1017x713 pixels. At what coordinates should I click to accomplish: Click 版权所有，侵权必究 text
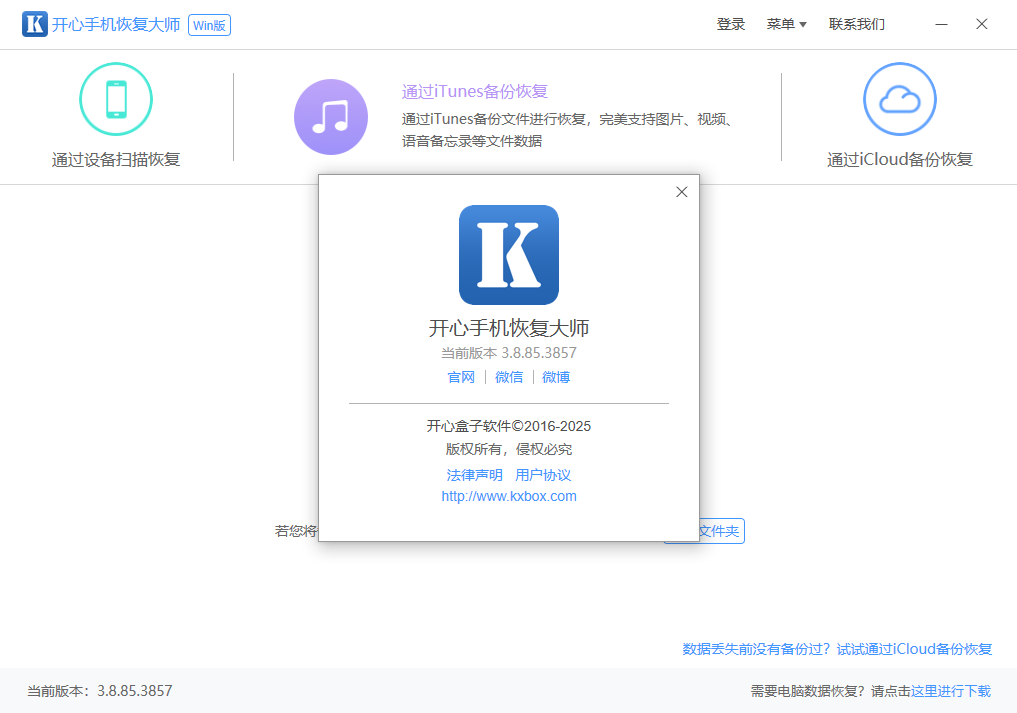508,449
